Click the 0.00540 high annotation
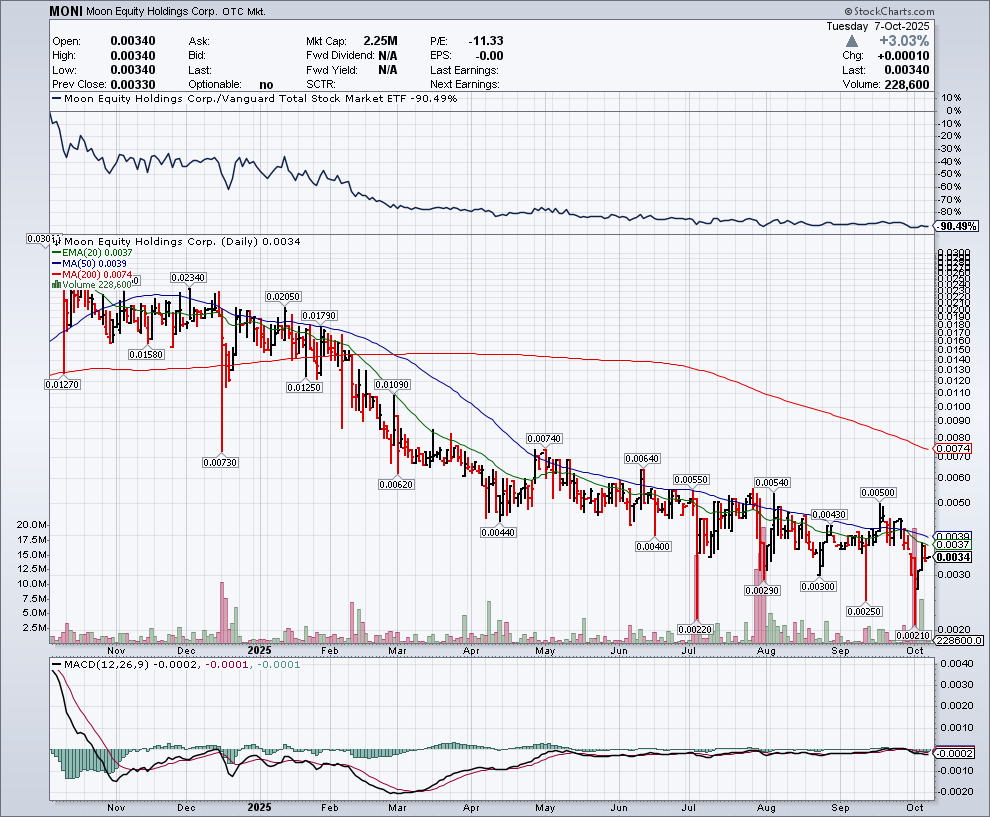The height and width of the screenshot is (817, 990). [x=772, y=482]
